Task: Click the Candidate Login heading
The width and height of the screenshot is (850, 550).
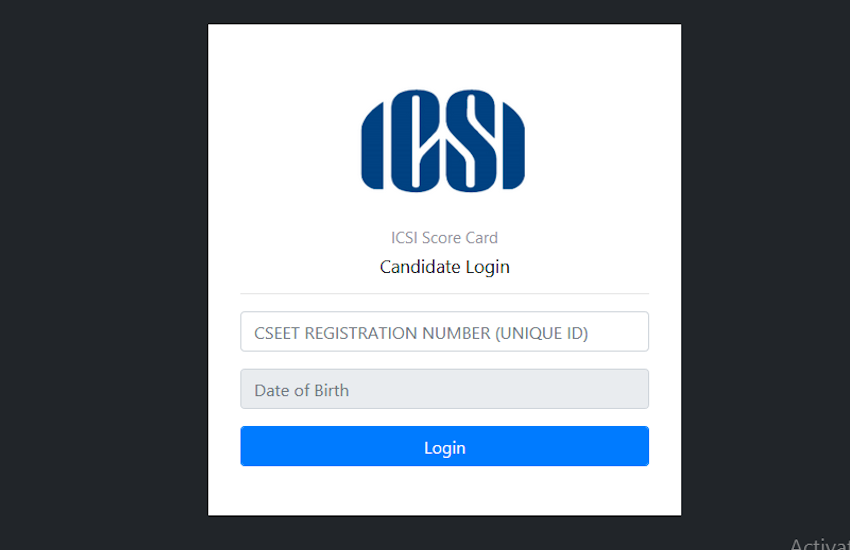Action: coord(445,267)
